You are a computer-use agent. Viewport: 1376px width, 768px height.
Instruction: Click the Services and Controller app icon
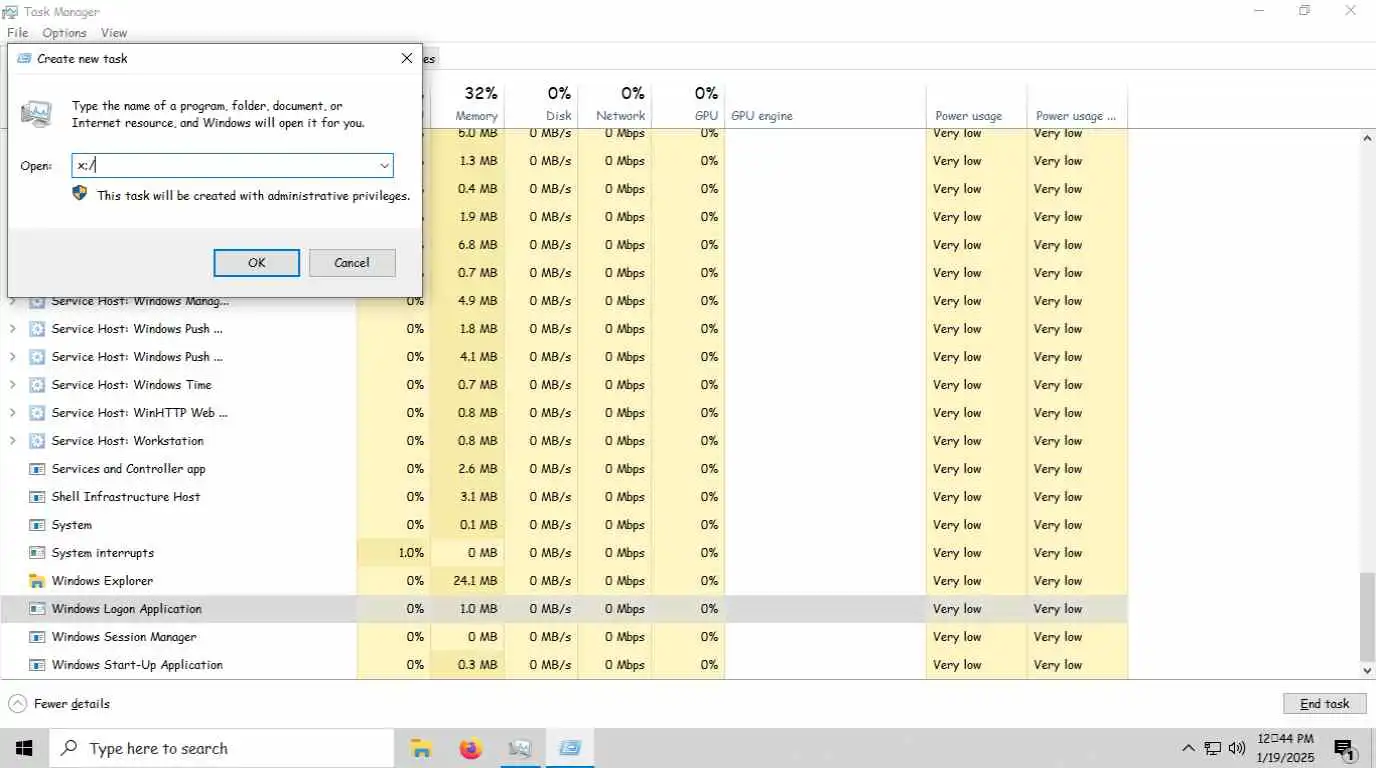[37, 469]
